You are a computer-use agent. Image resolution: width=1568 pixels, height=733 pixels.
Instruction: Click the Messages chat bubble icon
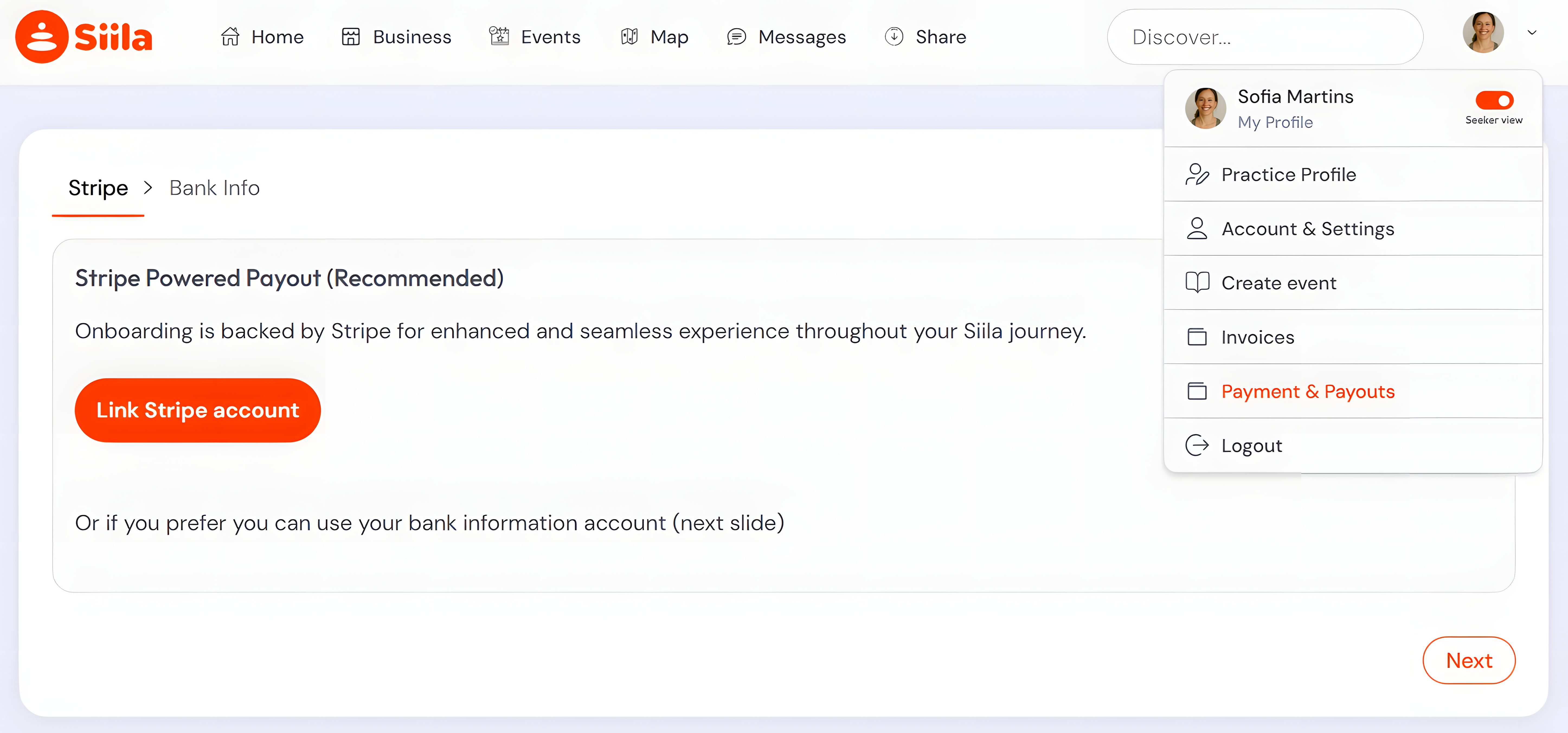click(737, 37)
